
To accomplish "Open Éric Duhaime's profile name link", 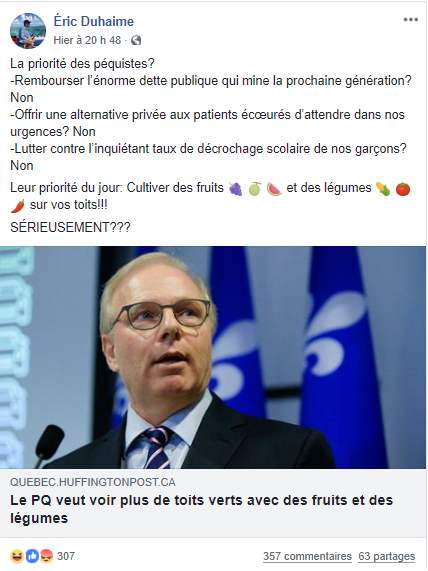I will [x=94, y=21].
